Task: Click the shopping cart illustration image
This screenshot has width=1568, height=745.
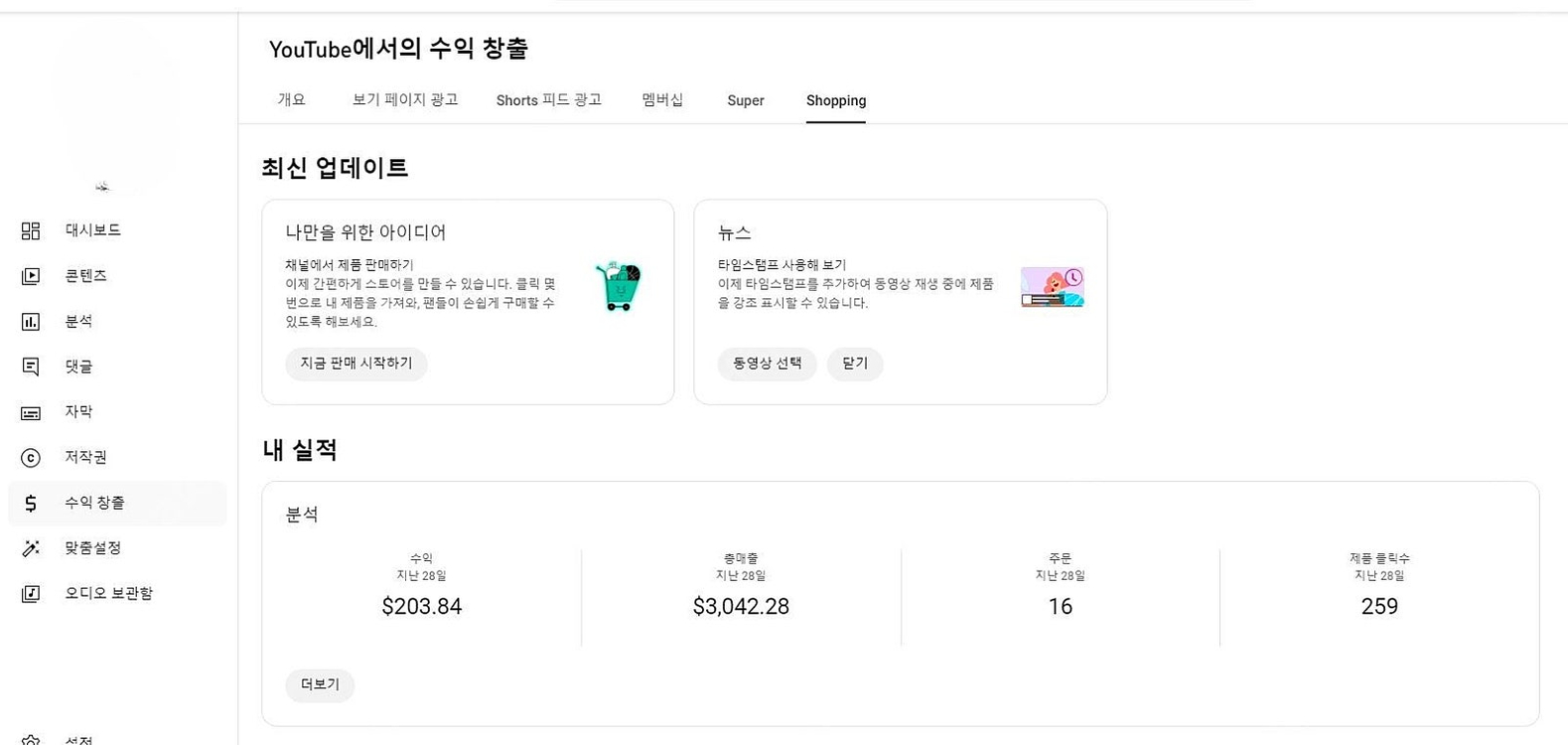Action: (x=618, y=287)
